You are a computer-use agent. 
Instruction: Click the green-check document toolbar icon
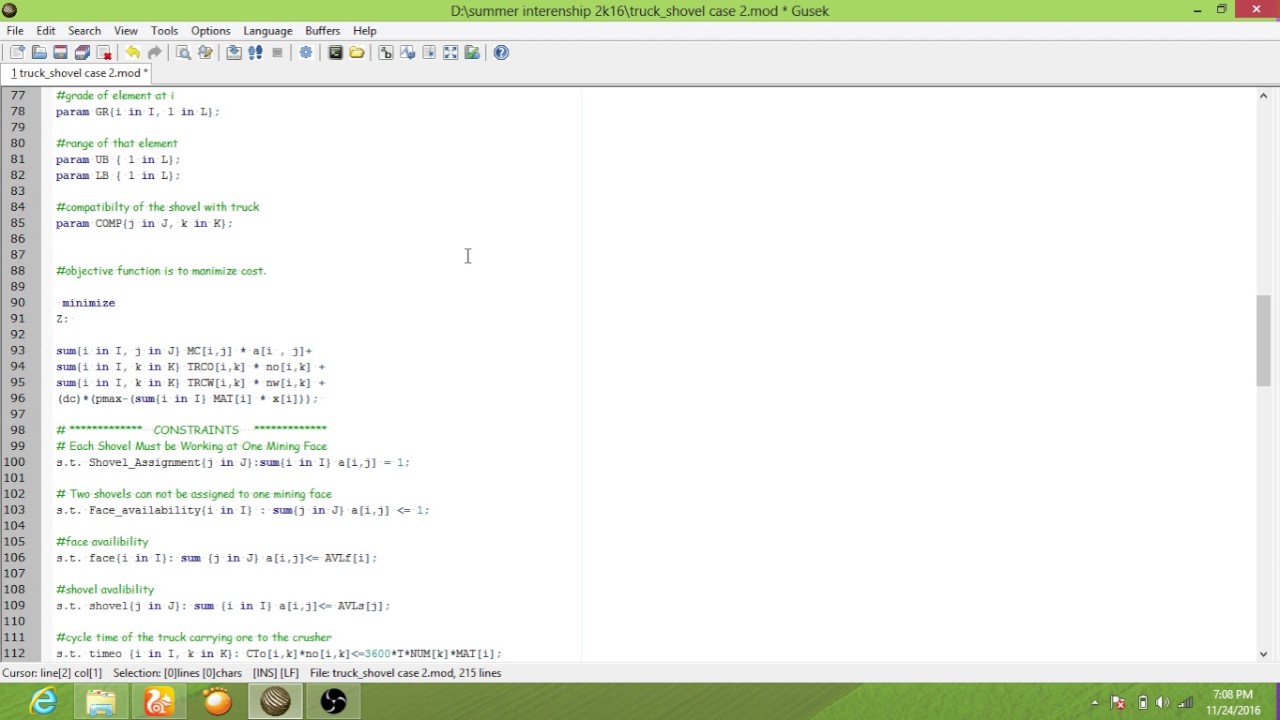pos(472,53)
